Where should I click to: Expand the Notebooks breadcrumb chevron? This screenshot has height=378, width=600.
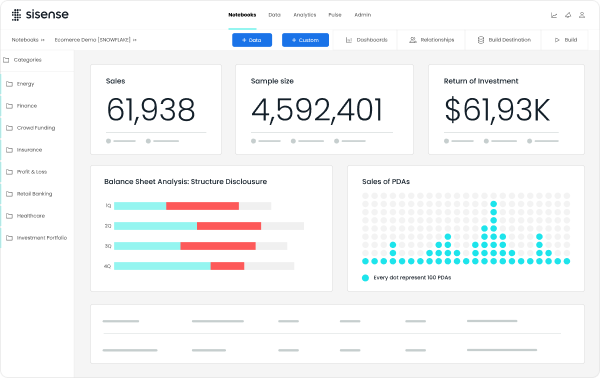(x=42, y=40)
